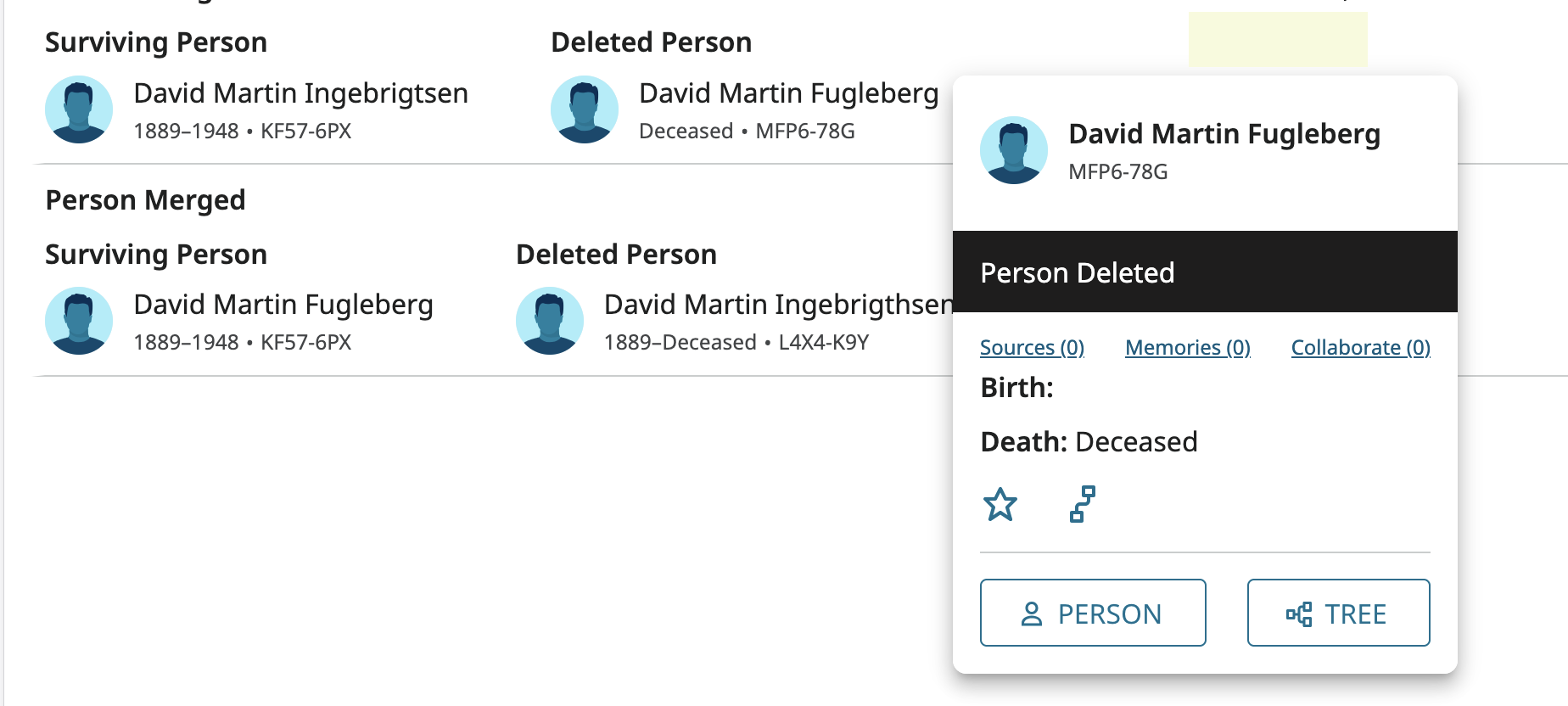Open David Martin Ingebrigthsen deleted person name

(778, 305)
